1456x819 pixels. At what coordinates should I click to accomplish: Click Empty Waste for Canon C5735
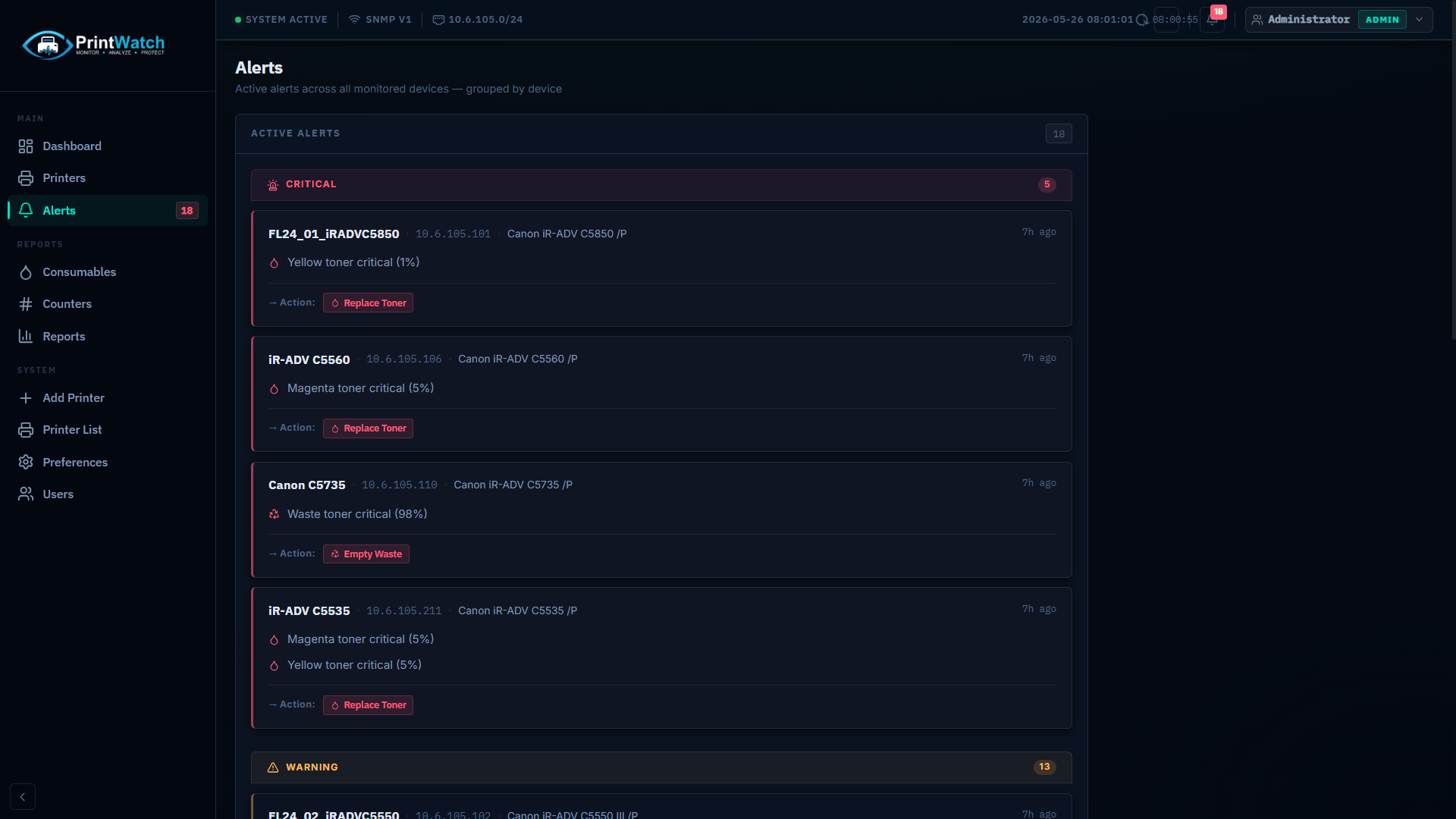(366, 554)
